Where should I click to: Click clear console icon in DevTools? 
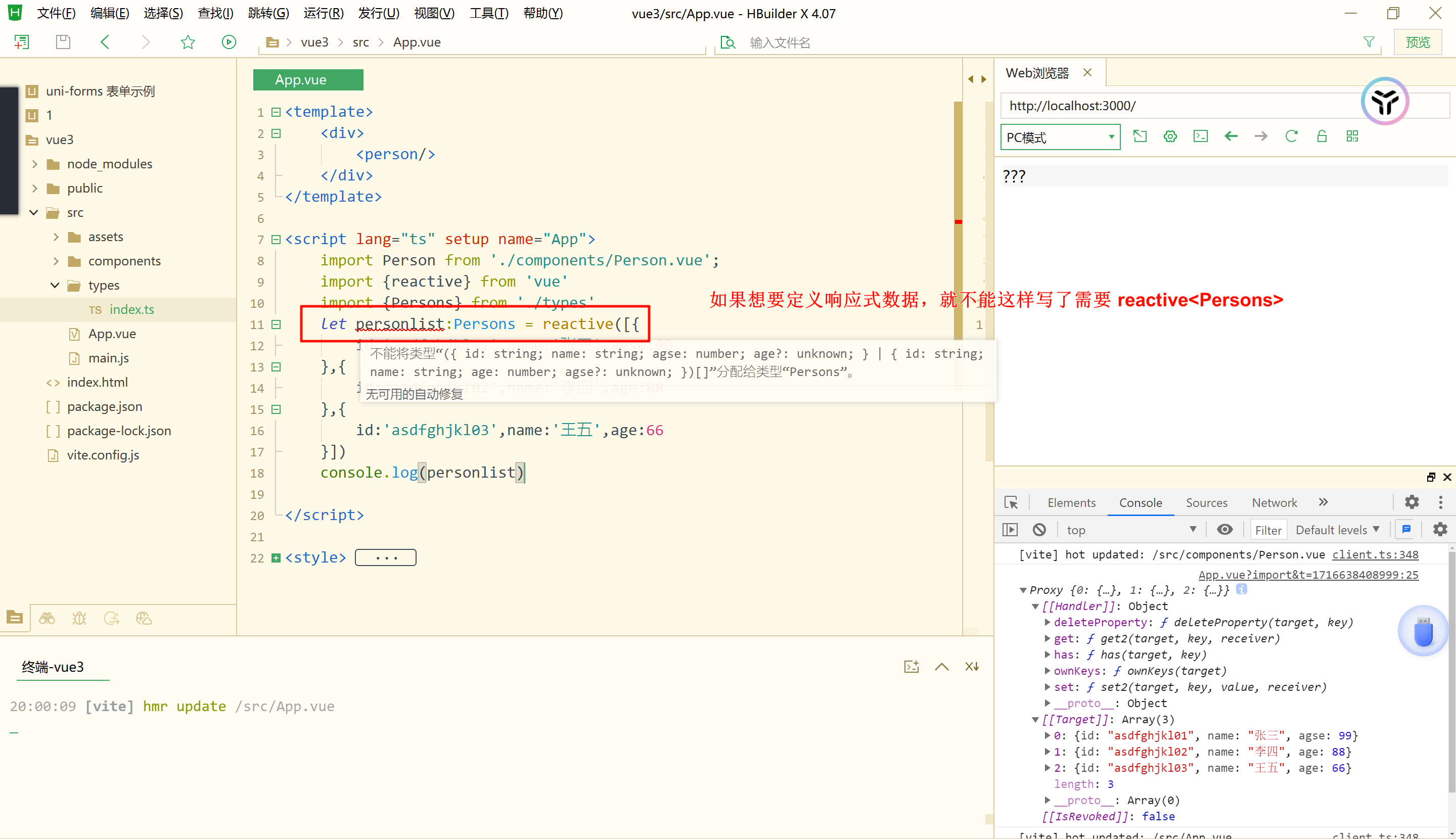pos(1039,530)
